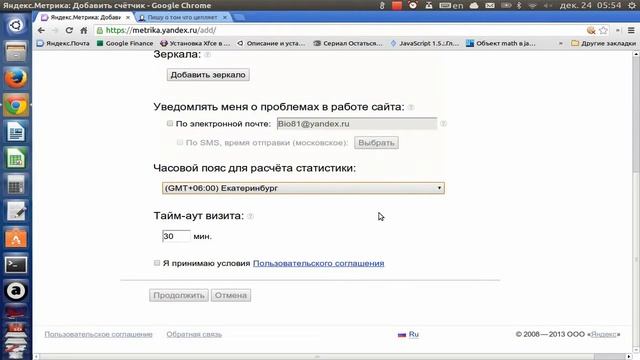Screen dimensions: 640x360
Task: Open the Chrome hamburger menu
Action: coord(631,30)
